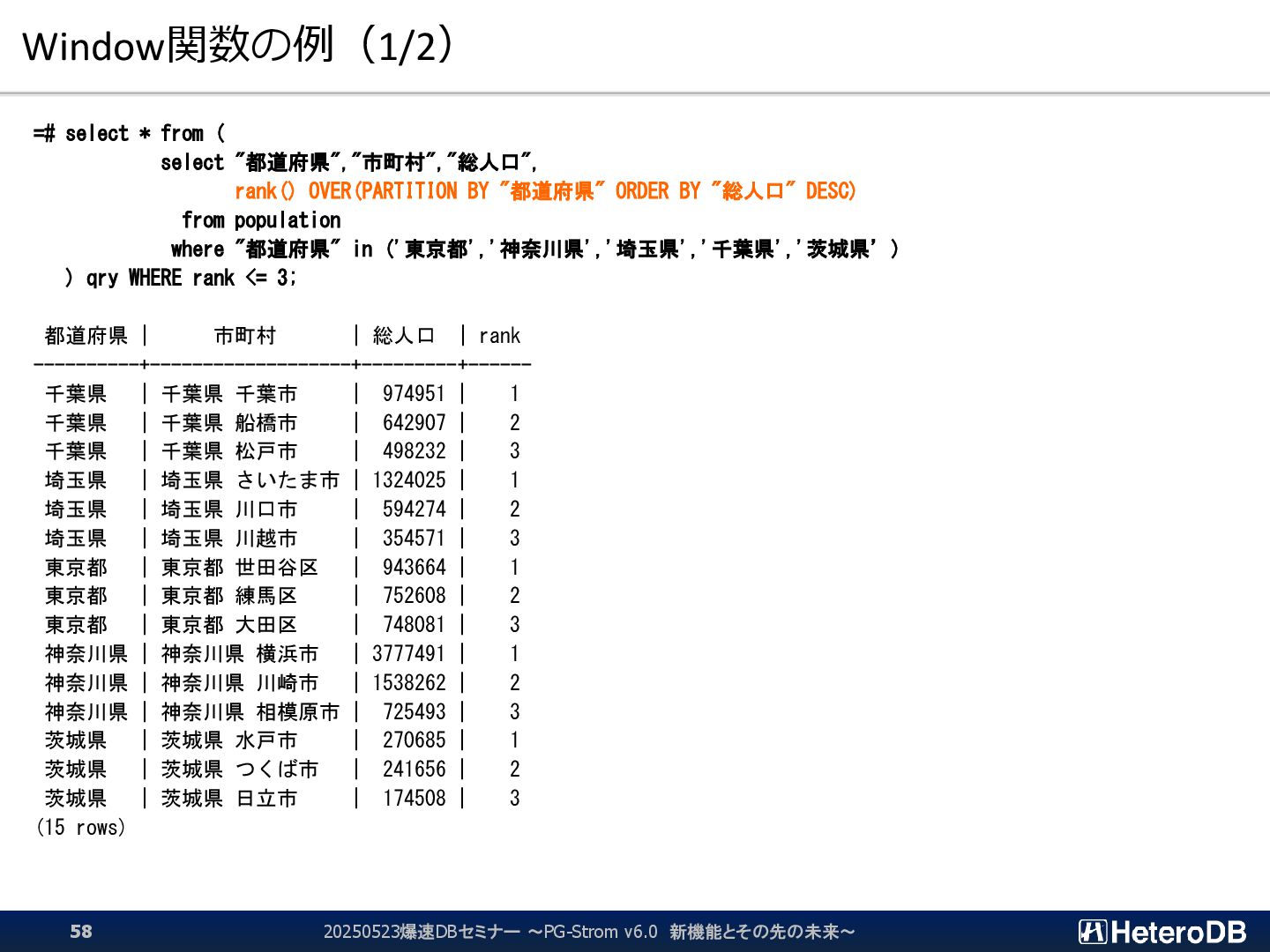The image size is (1270, 952).
Task: Click population value 594274
Action: 414,509
